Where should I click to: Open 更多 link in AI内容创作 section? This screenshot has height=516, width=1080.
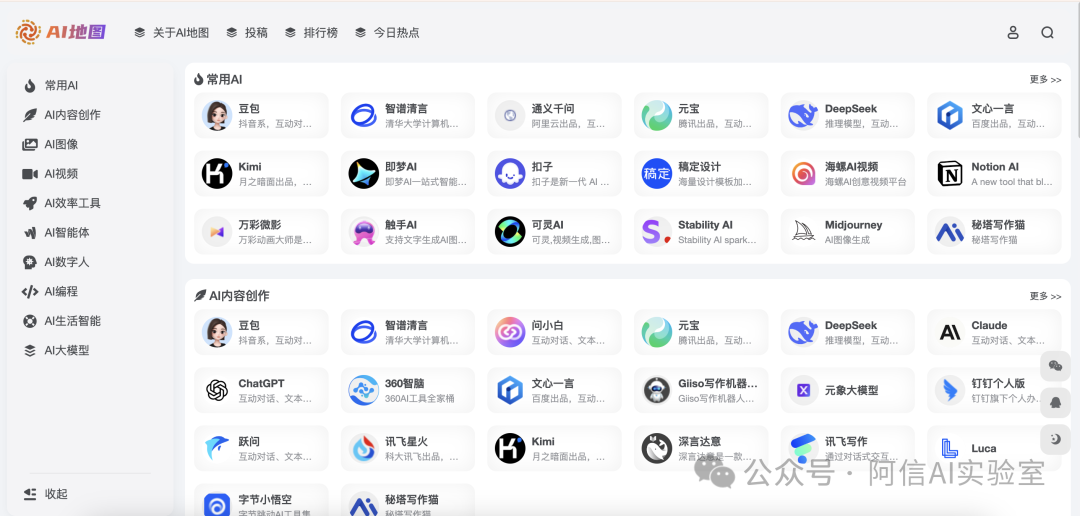pos(1045,296)
